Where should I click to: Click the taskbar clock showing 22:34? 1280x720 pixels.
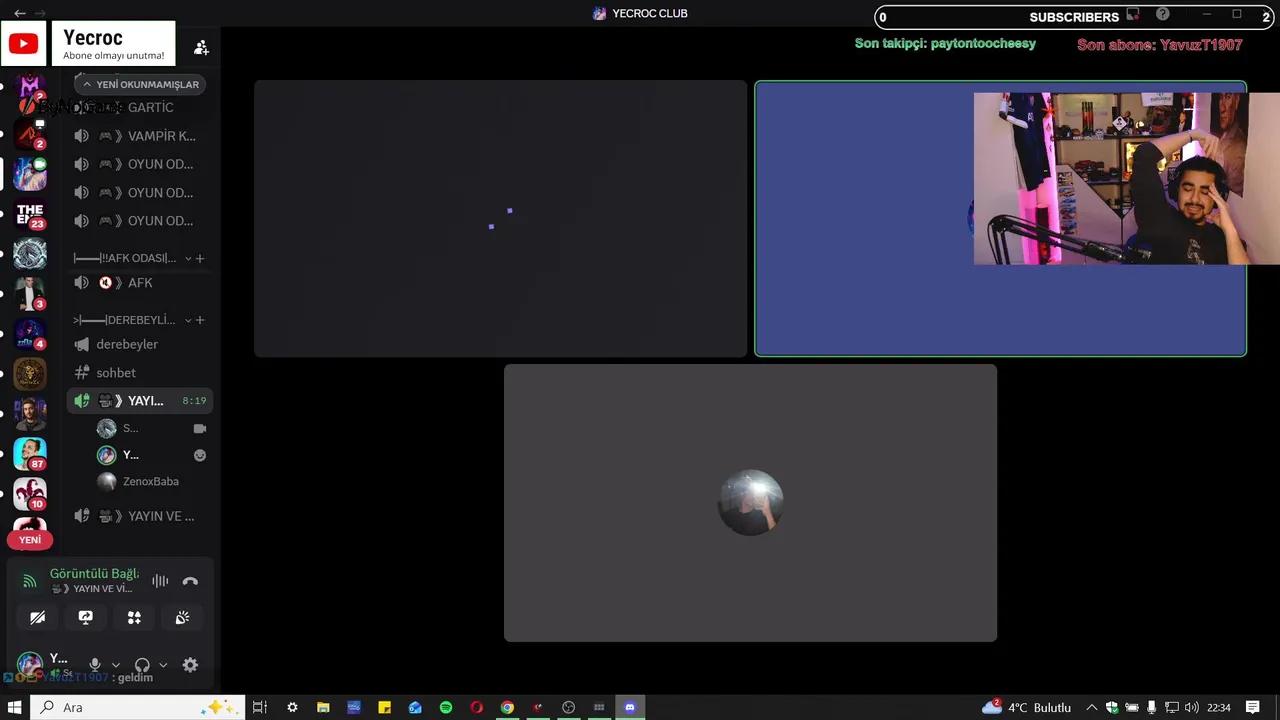tap(1218, 707)
